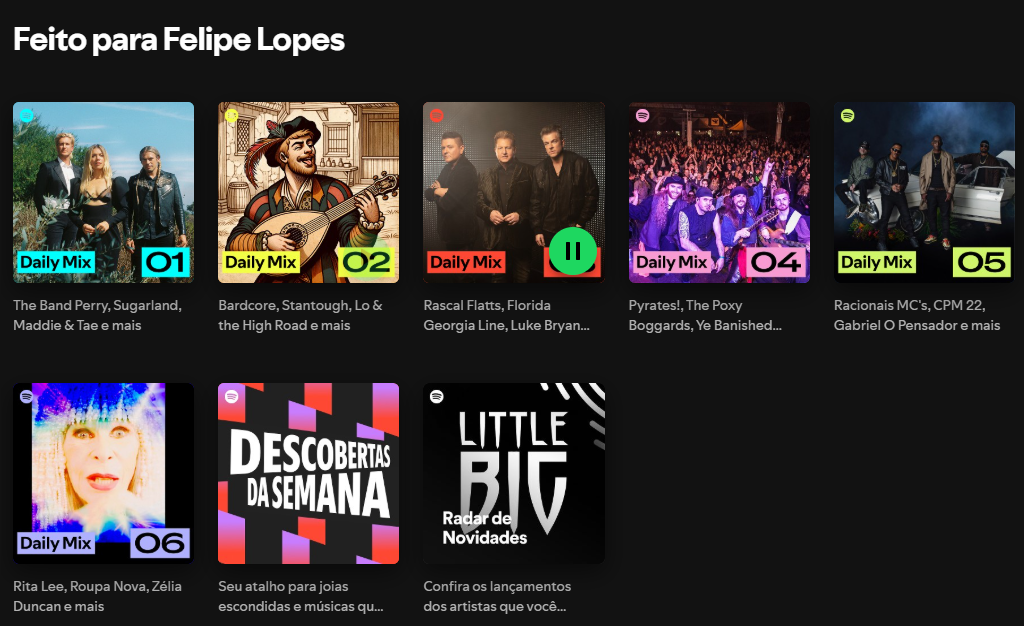The width and height of the screenshot is (1024, 626).
Task: Click the Feito para Felipe Lopes heading
Action: pyautogui.click(x=178, y=39)
